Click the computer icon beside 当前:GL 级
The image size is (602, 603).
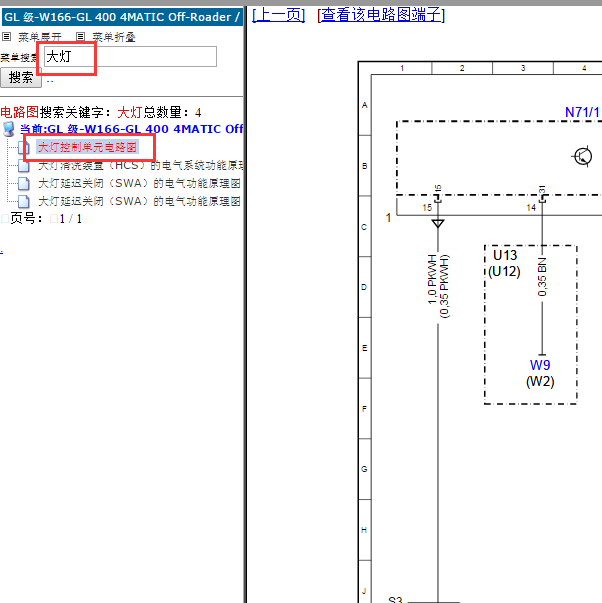pos(8,129)
